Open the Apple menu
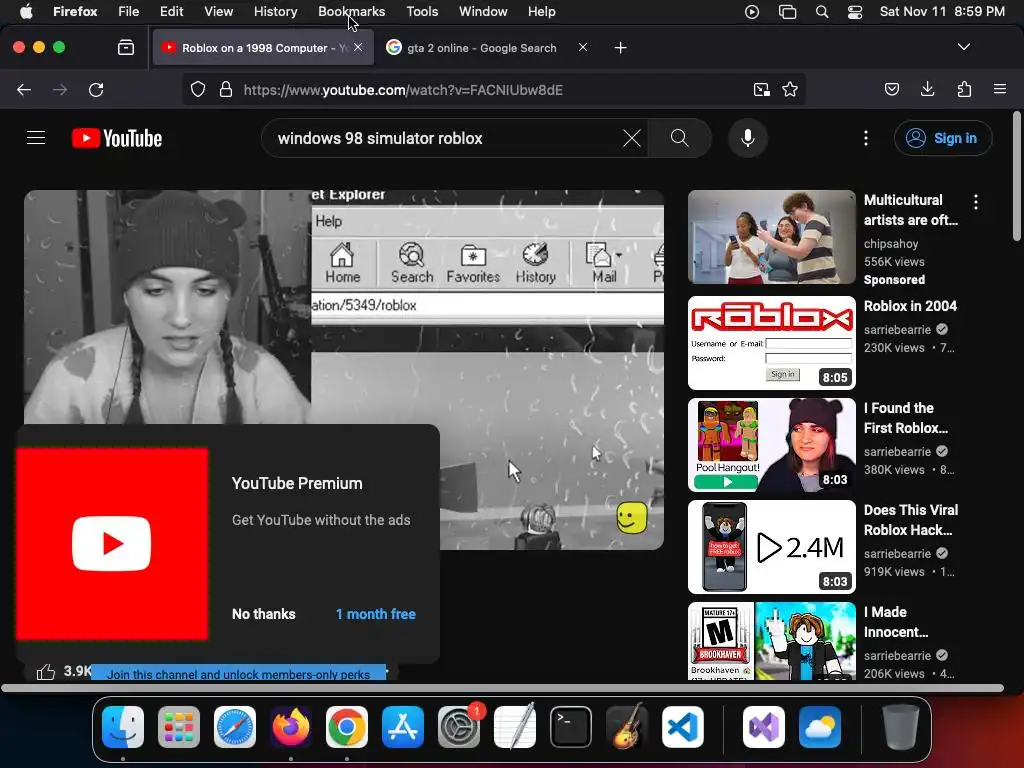 click(25, 11)
